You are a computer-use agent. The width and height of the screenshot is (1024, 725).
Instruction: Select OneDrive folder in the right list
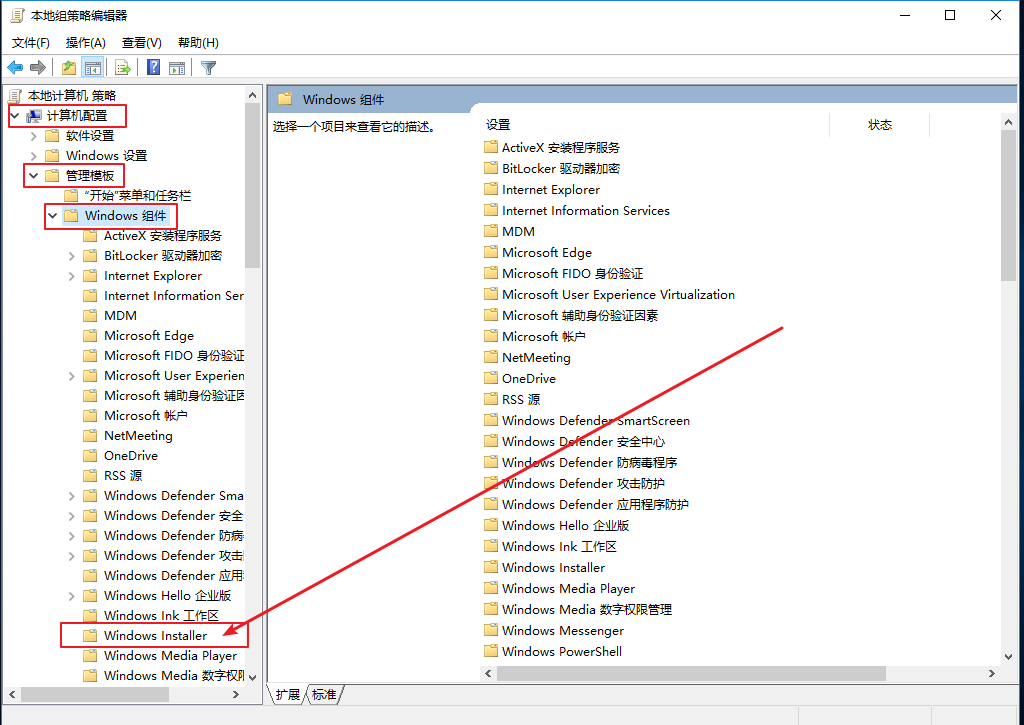coord(528,379)
